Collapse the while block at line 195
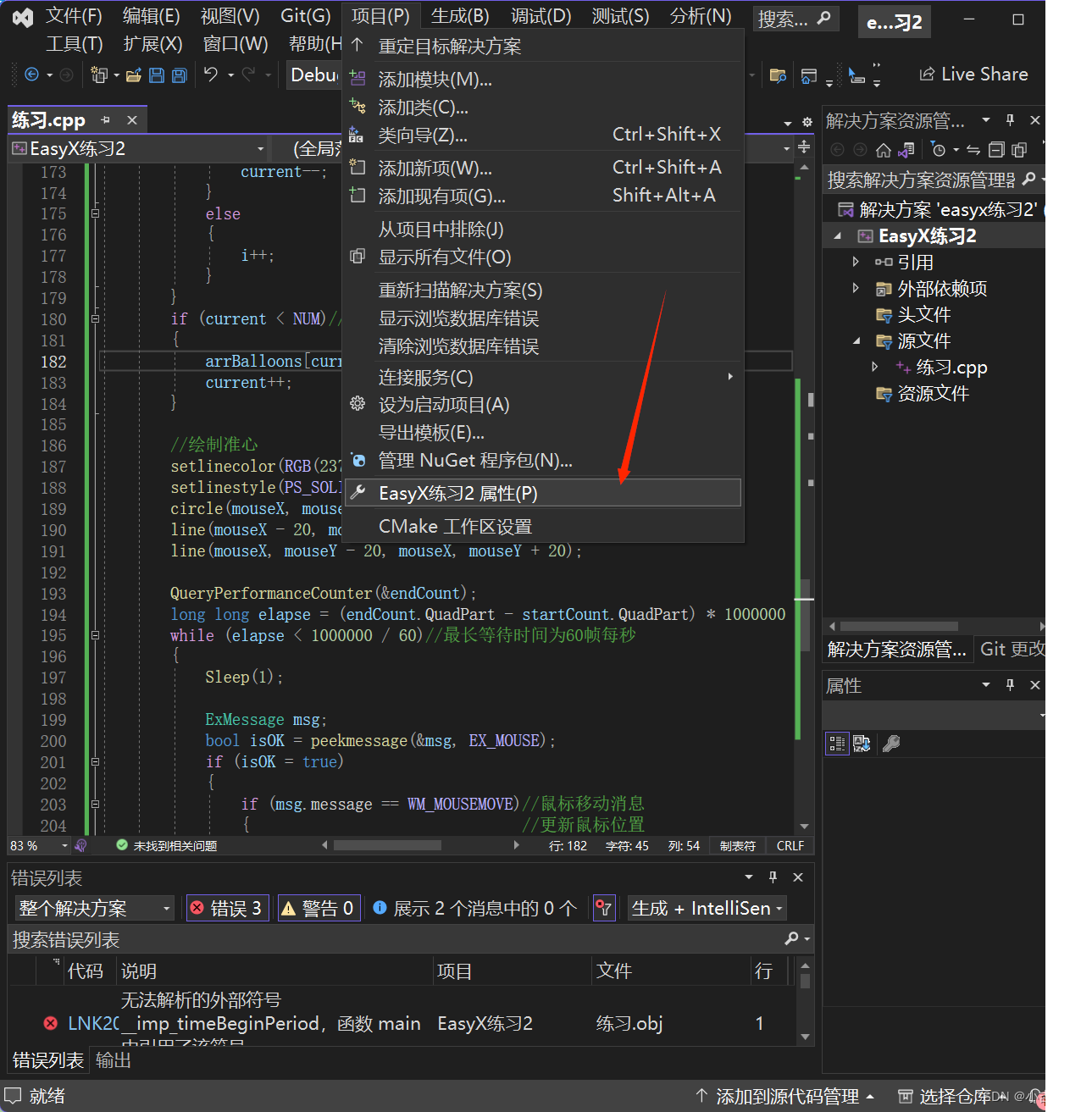This screenshot has width=1092, height=1112. [x=95, y=635]
